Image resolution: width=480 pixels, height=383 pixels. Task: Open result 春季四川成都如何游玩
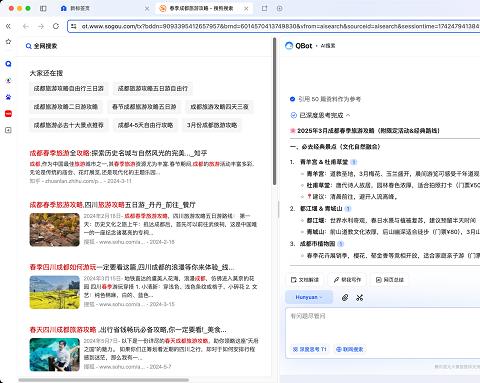pyautogui.click(x=132, y=267)
